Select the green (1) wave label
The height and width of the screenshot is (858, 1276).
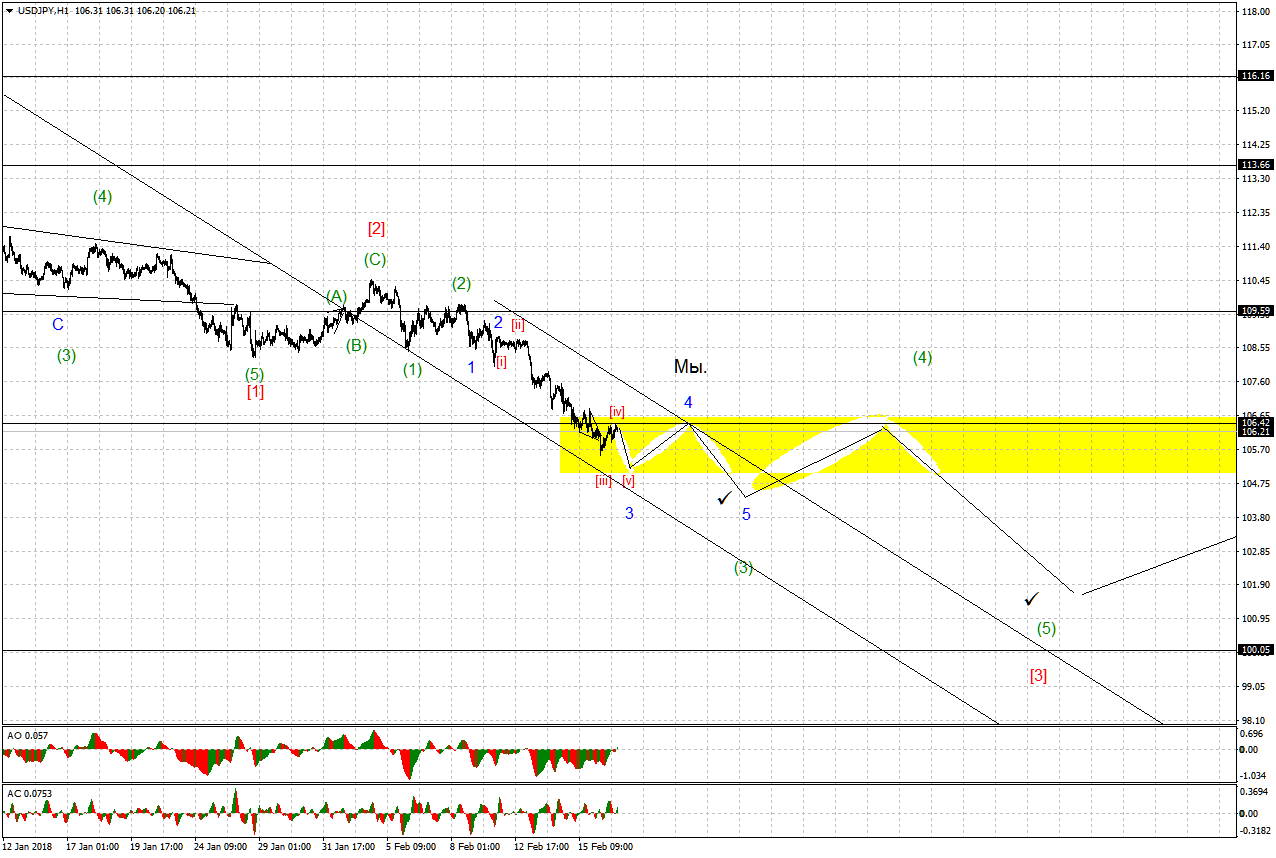click(413, 370)
